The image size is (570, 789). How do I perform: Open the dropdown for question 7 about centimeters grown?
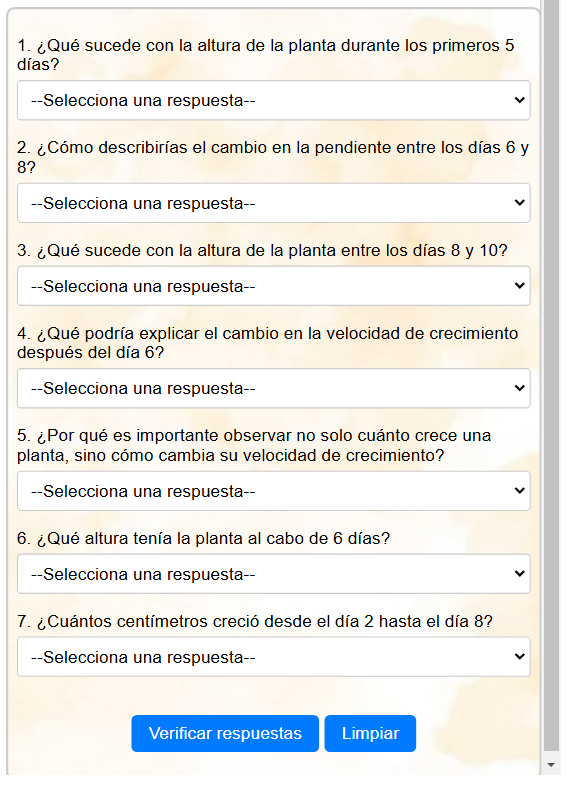pos(274,657)
